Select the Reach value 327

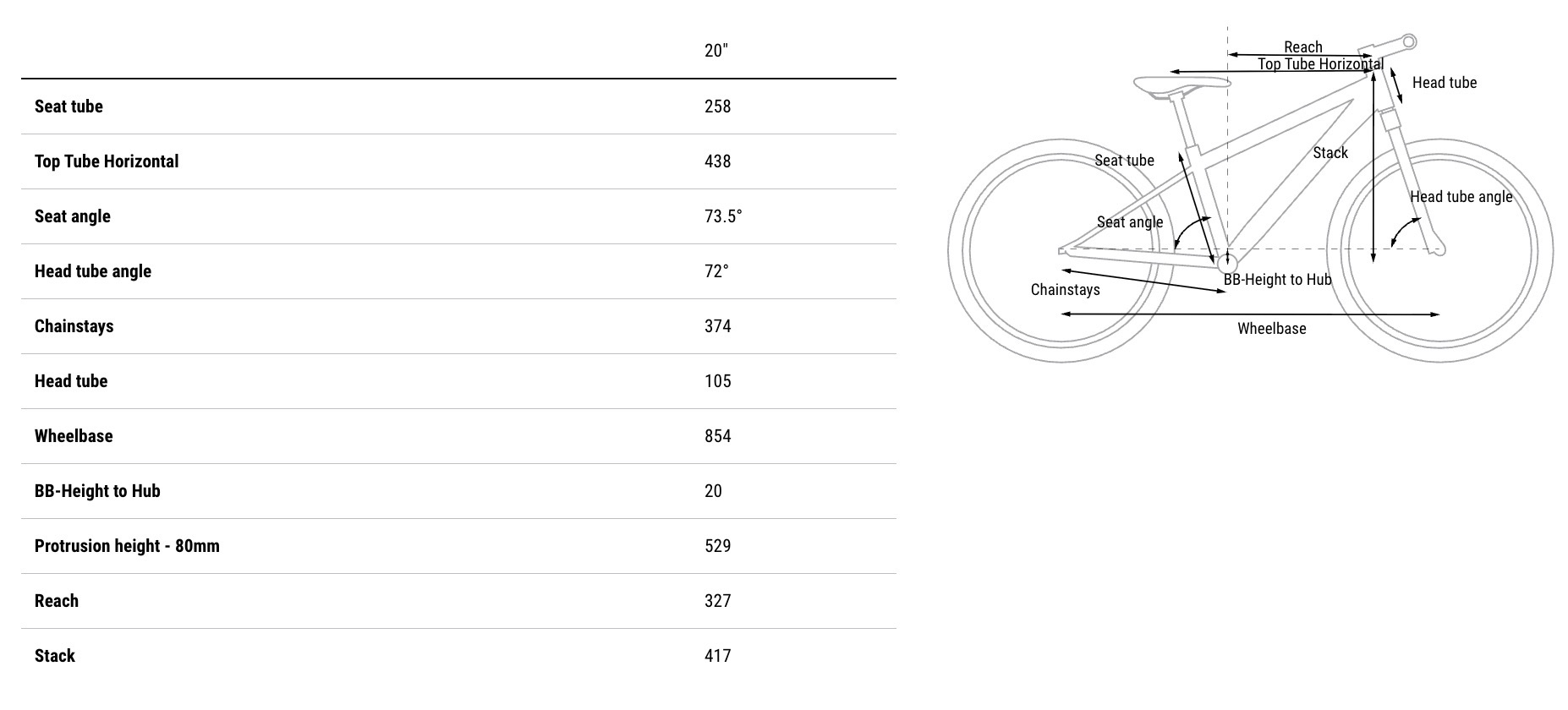pyautogui.click(x=717, y=601)
